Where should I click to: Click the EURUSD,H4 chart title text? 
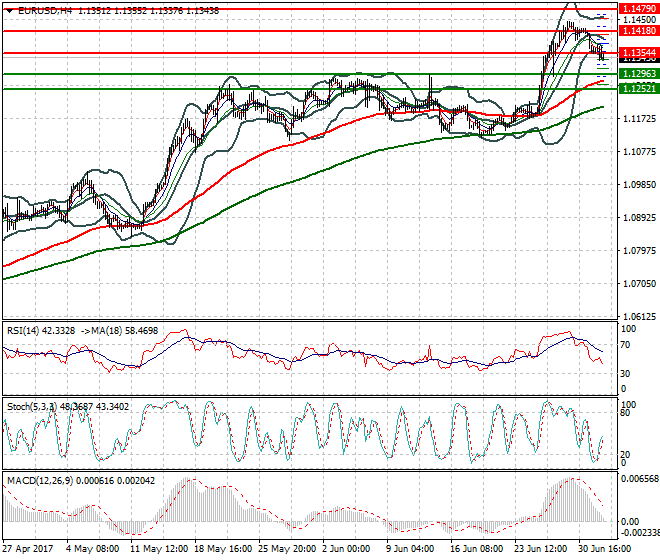(45, 11)
